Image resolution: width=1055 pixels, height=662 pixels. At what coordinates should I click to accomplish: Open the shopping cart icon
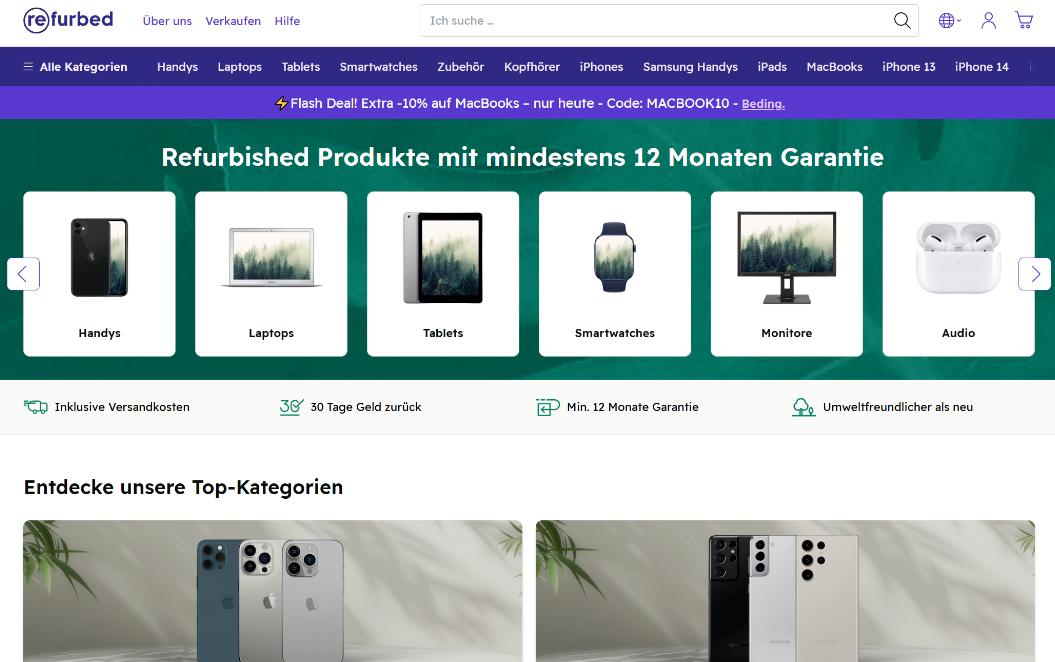pyautogui.click(x=1024, y=21)
